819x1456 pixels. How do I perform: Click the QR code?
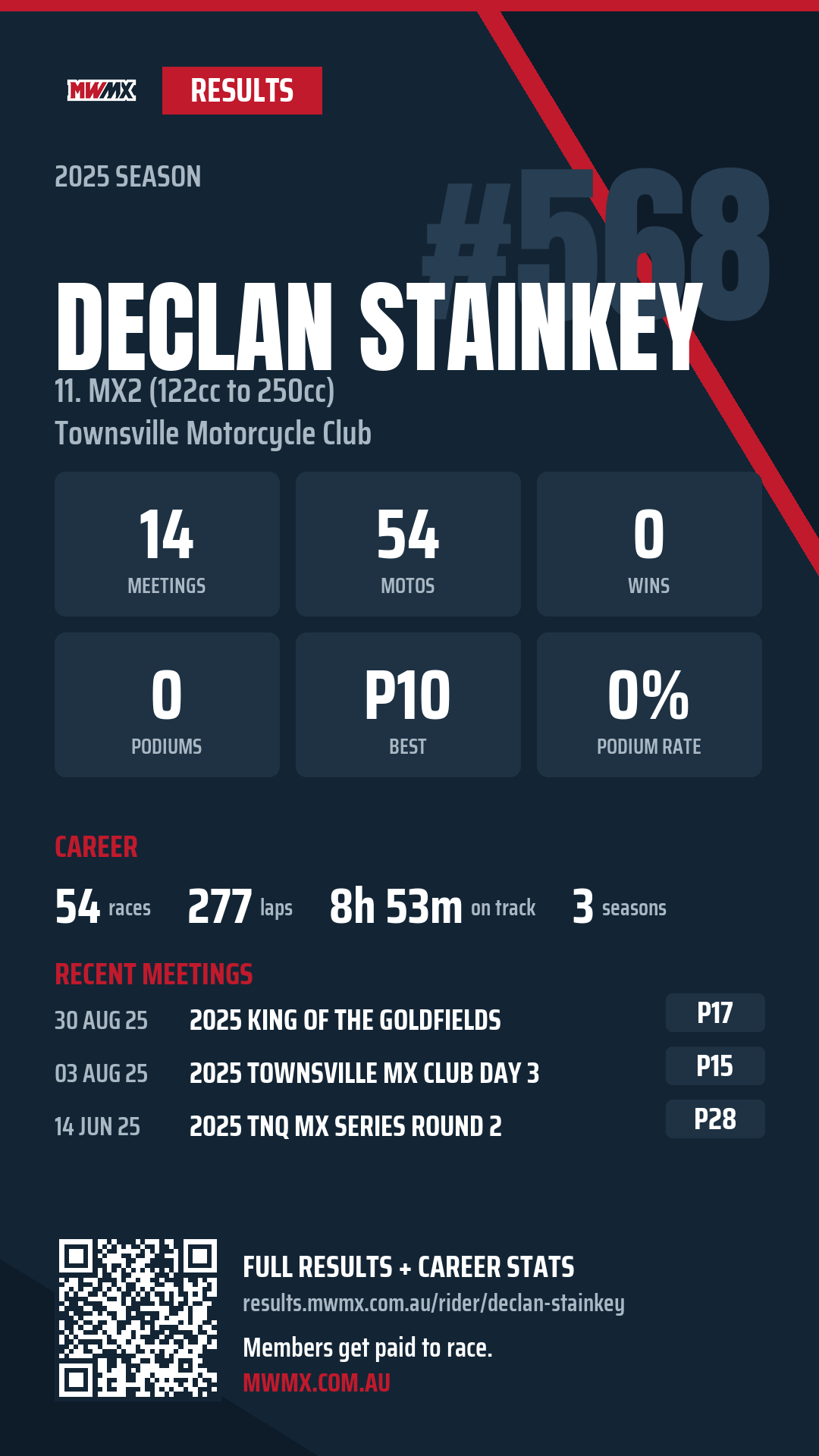[x=138, y=1318]
